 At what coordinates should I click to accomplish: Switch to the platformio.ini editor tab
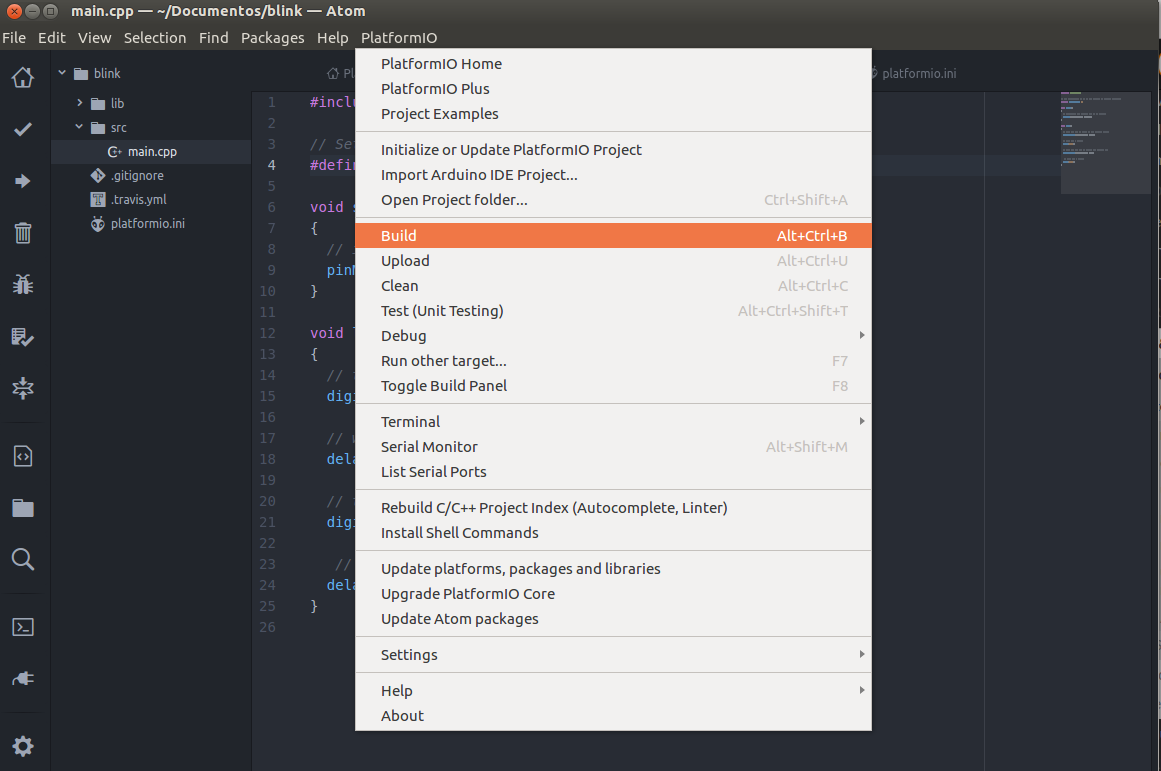click(918, 73)
